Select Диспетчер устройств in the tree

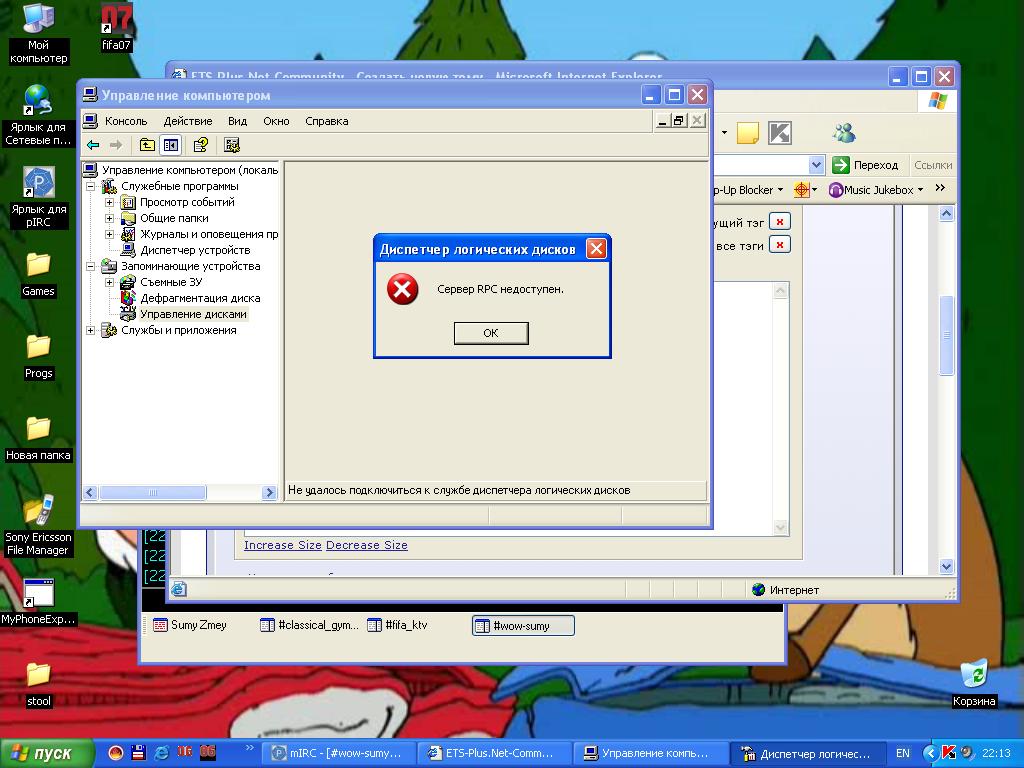[194, 250]
